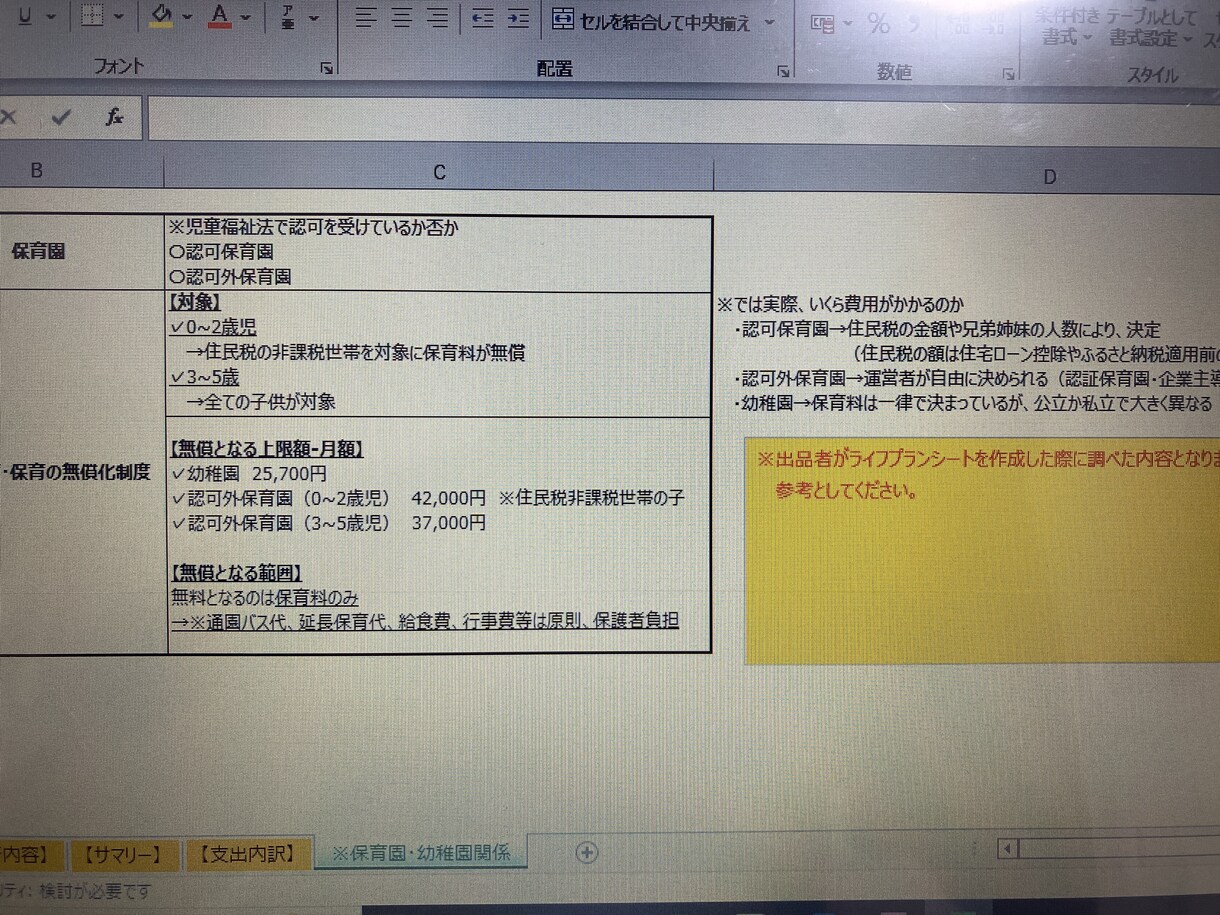Cancel formula entry with X icon
Screen dimensions: 1220x915
tap(8, 117)
